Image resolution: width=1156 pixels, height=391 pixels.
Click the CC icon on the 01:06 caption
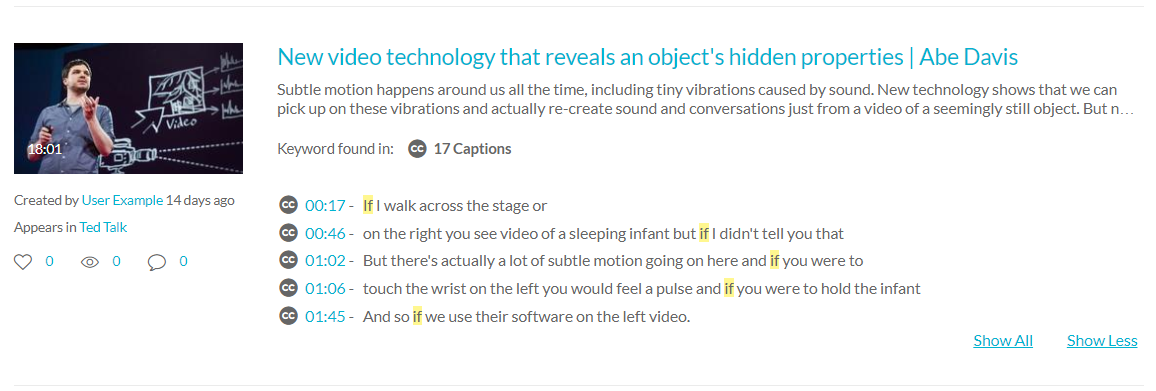tap(288, 288)
